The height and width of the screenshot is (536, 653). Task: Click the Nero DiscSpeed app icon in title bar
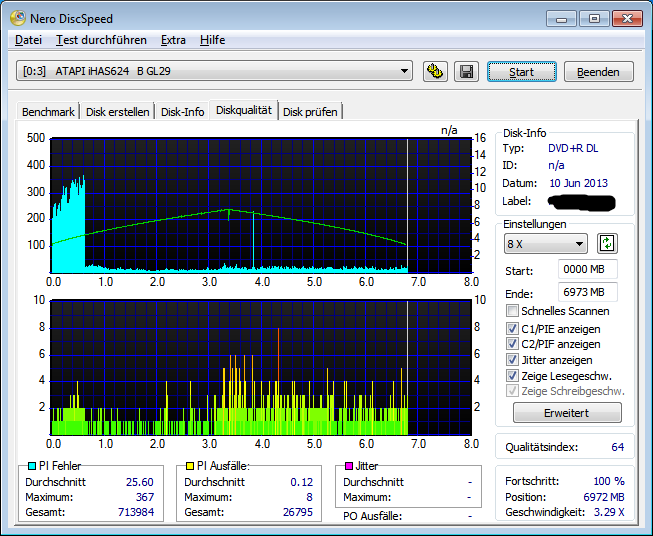[x=18, y=18]
